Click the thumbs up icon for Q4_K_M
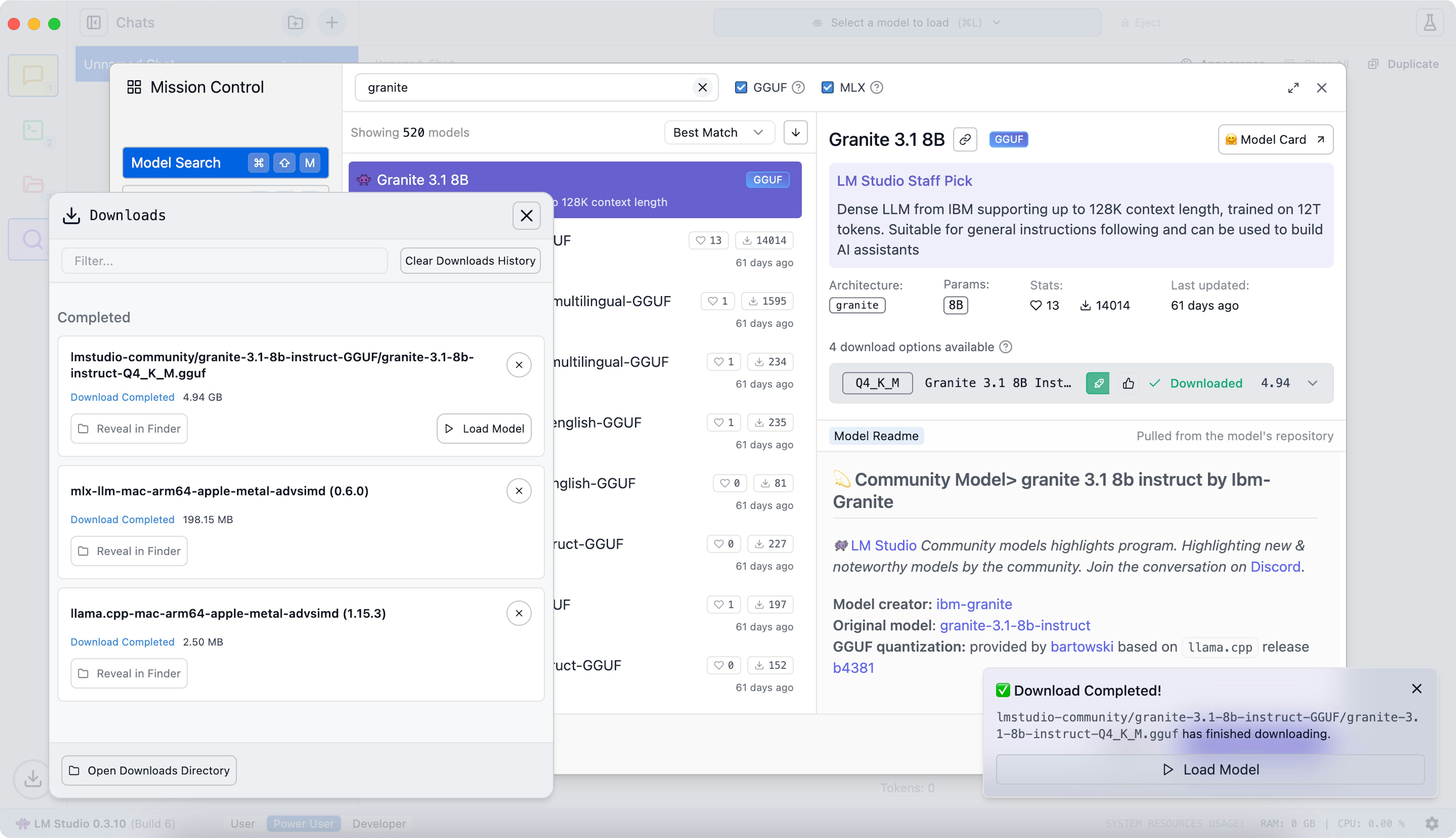 (1128, 383)
